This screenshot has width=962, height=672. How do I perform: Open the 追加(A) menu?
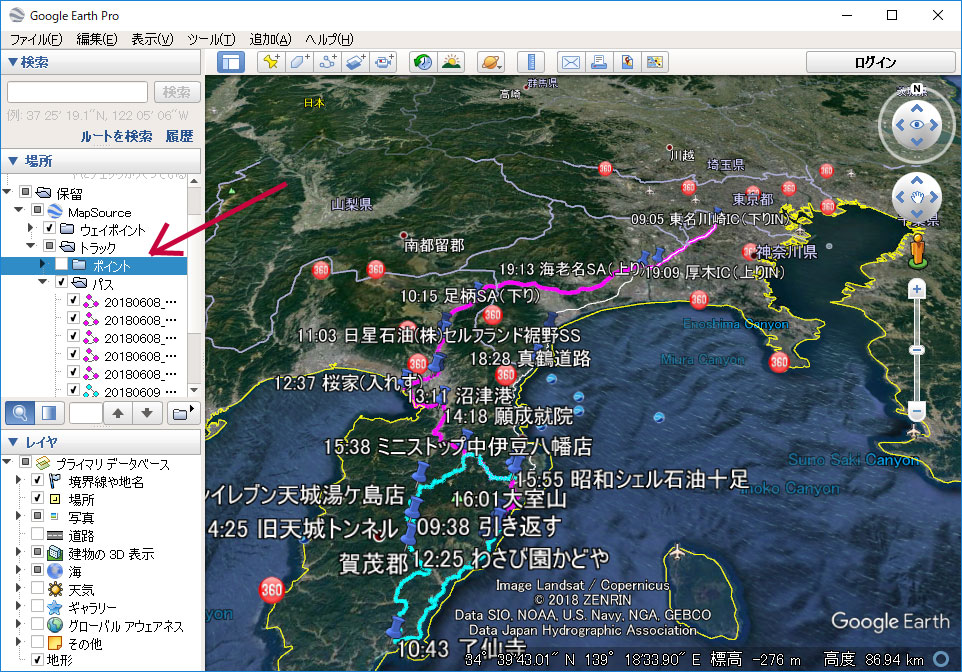[x=271, y=39]
